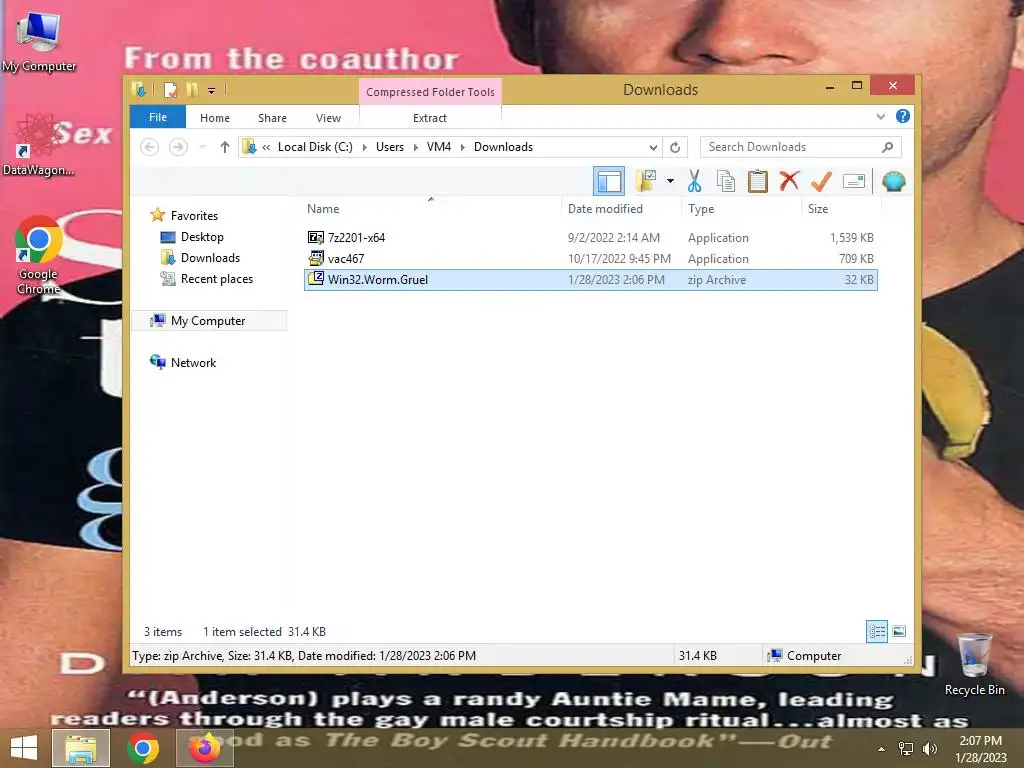Image resolution: width=1024 pixels, height=768 pixels.
Task: Open the File menu tab
Action: coord(158,117)
